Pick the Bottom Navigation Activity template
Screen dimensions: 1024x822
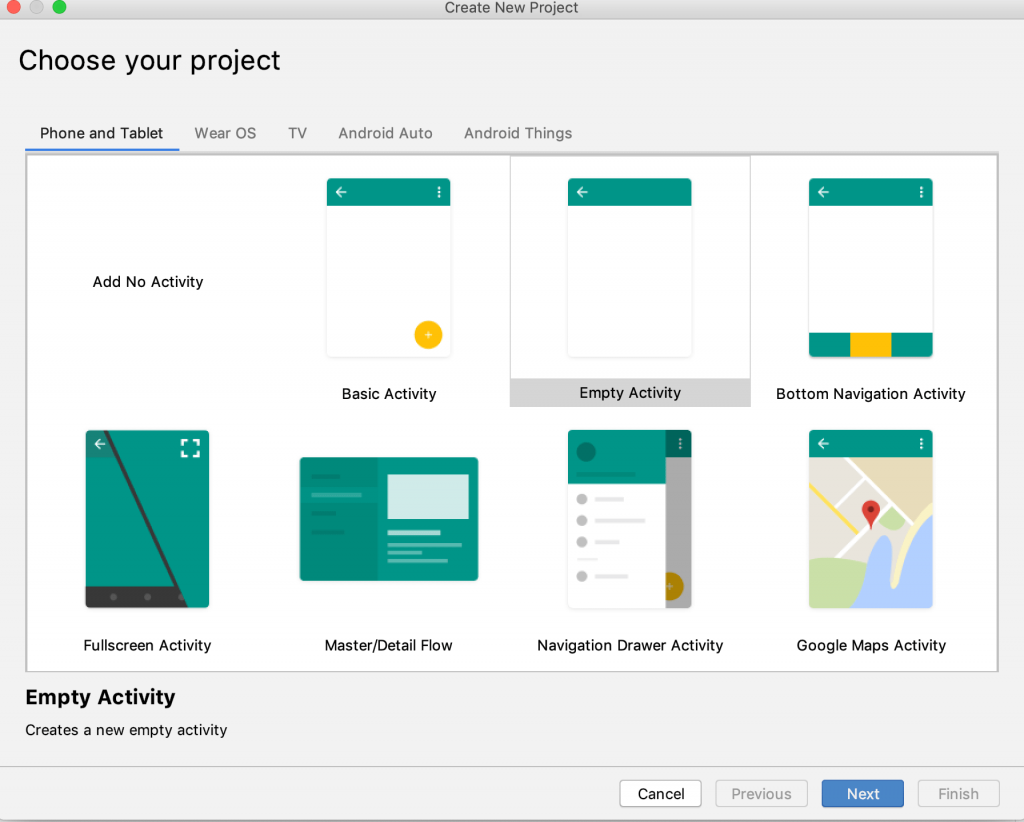870,268
